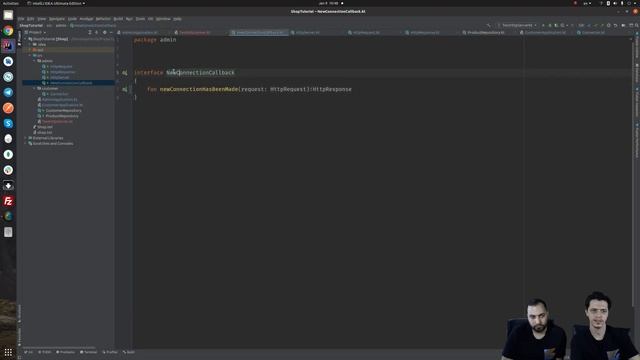Click the Search Everywhere magnifier icon
Image resolution: width=640 pixels, height=360 pixels.
[x=636, y=25]
